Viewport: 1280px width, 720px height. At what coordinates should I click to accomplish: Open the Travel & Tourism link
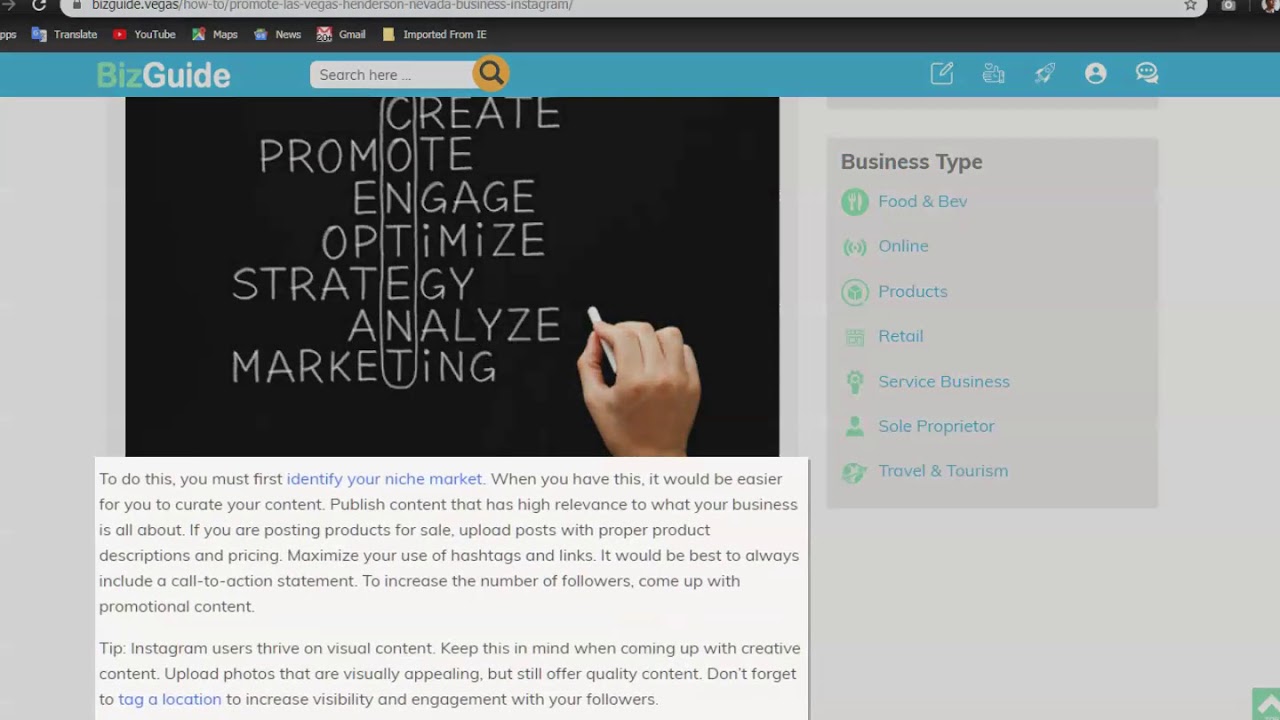tap(943, 471)
